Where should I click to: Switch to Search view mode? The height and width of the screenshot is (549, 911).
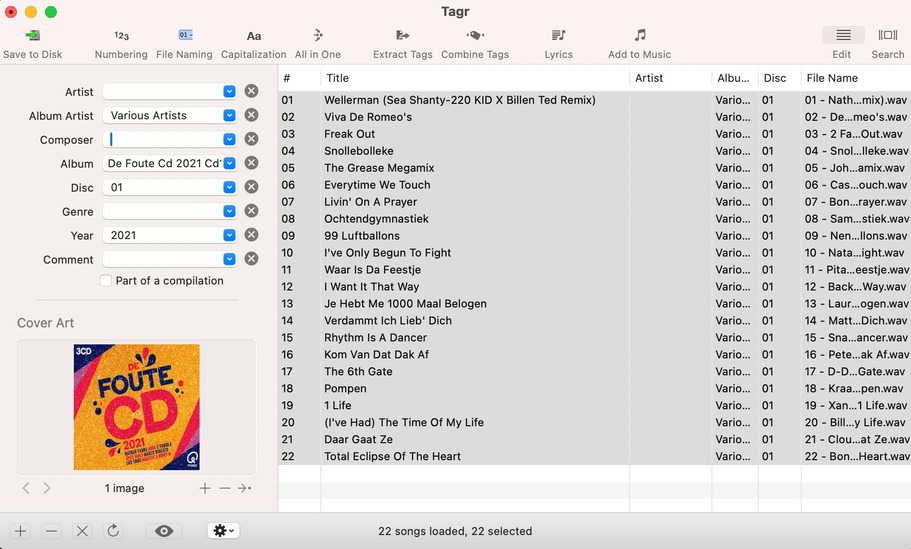click(x=888, y=35)
